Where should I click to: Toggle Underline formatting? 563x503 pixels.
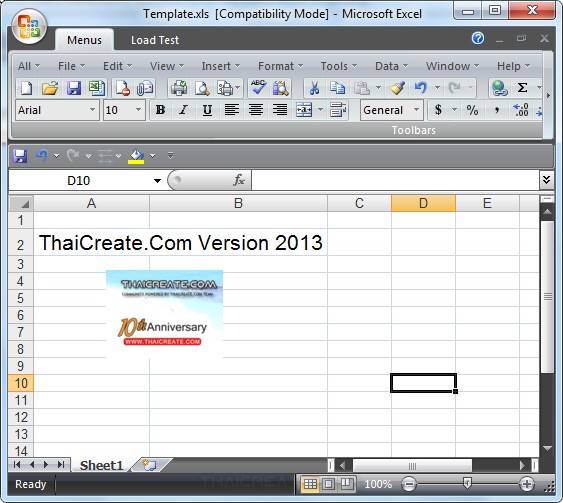pos(207,110)
